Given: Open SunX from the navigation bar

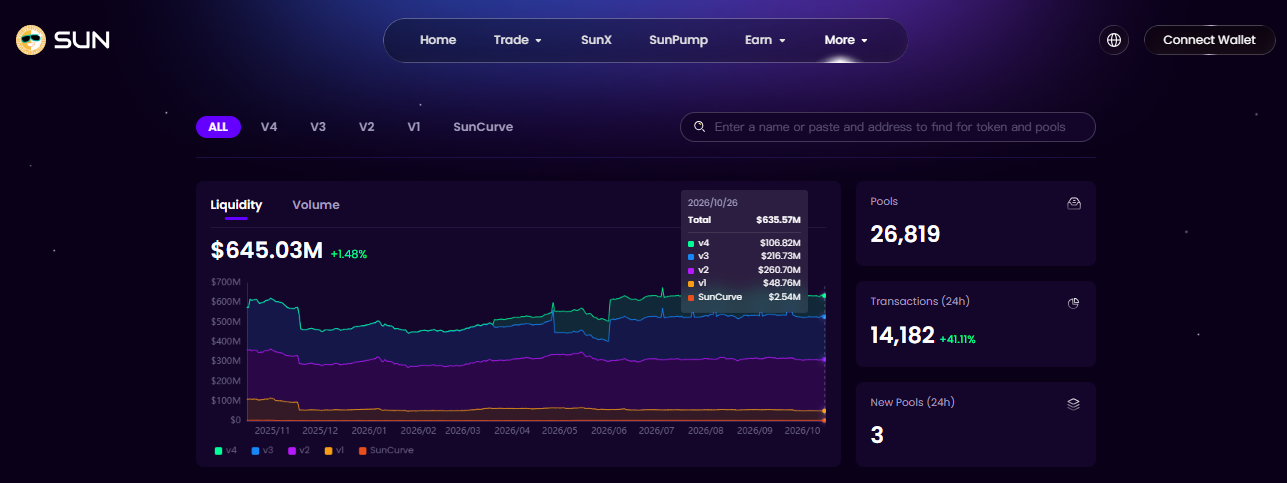Looking at the screenshot, I should [596, 40].
